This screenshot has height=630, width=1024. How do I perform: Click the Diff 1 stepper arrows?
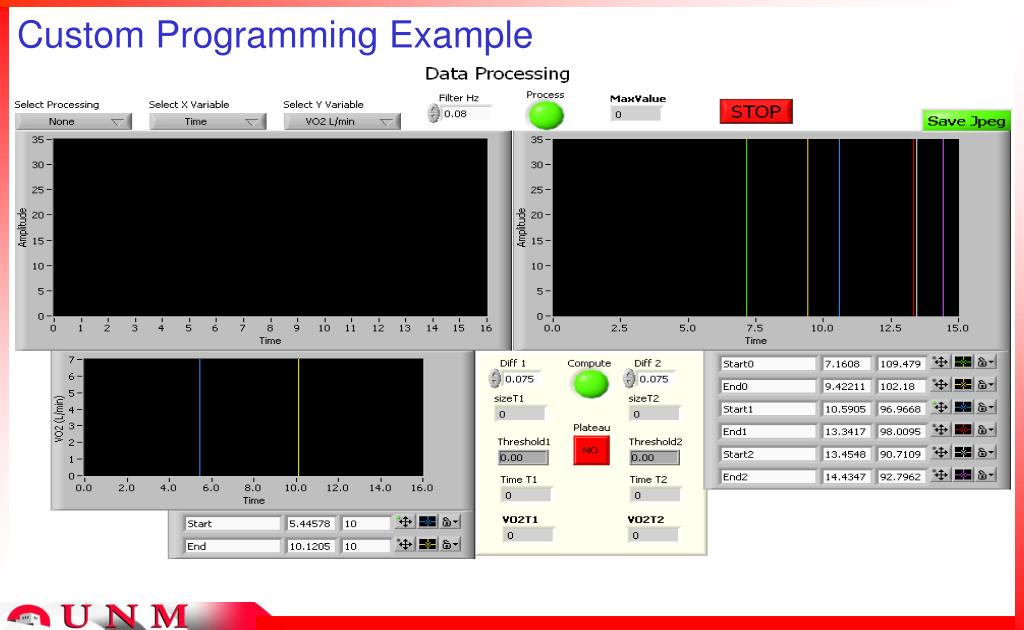[x=495, y=379]
